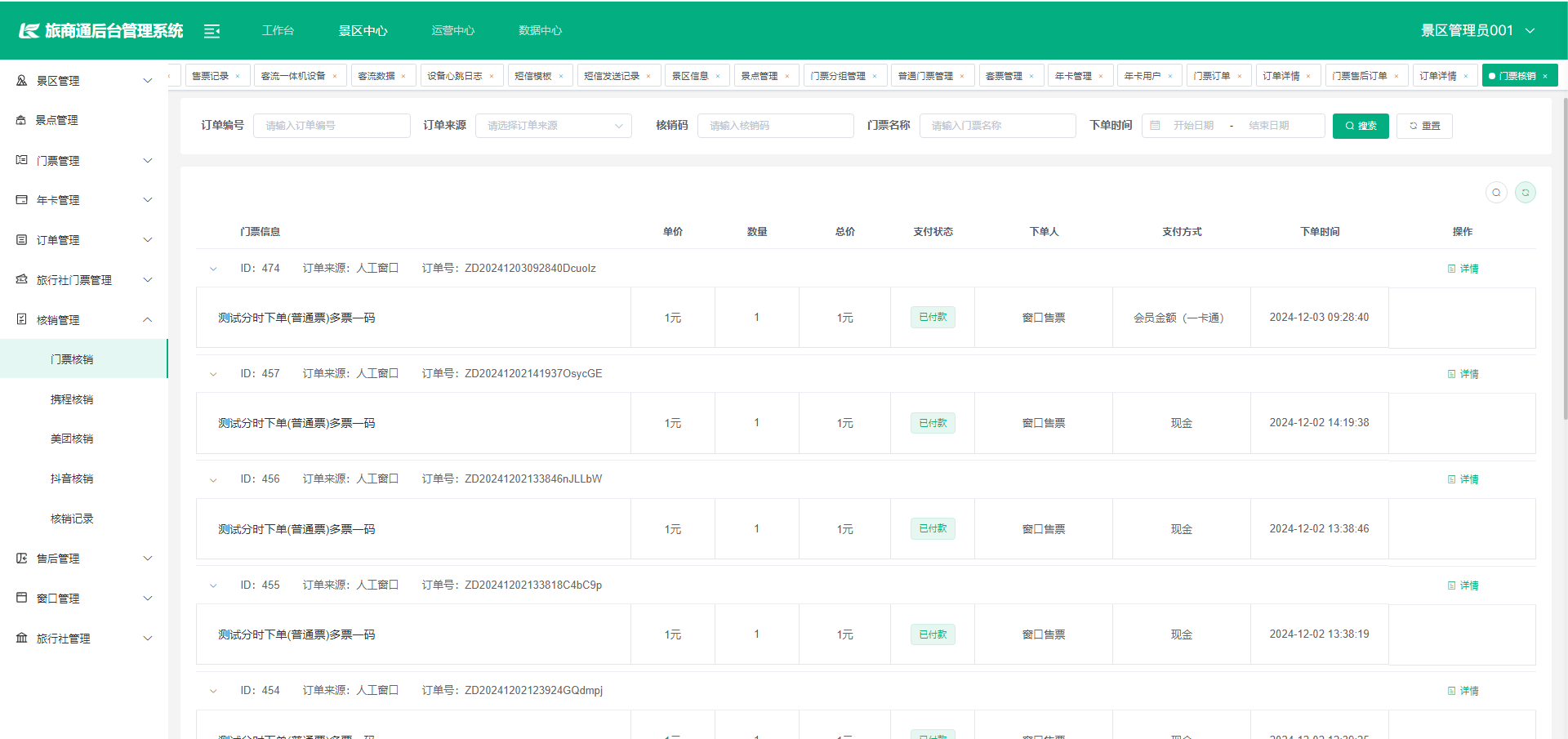
Task: Click the 窗口管理 sidebar icon
Action: (22, 599)
